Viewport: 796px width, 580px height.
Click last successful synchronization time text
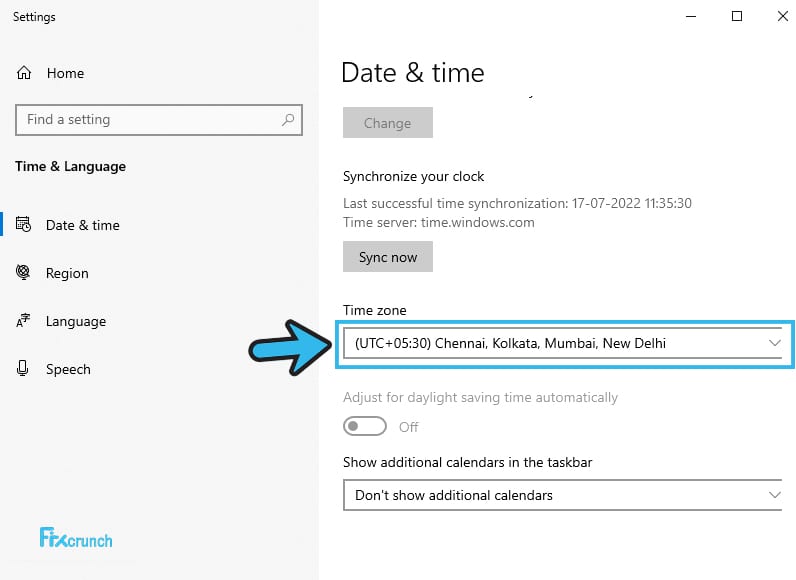coord(517,203)
